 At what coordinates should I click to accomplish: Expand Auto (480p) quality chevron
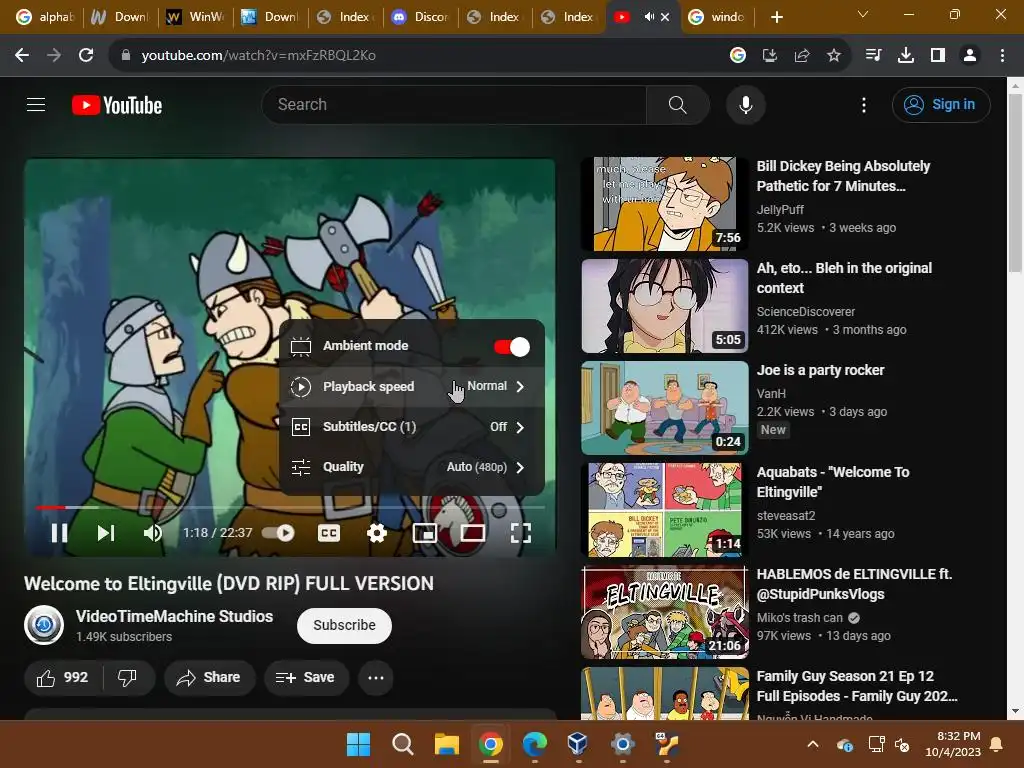click(520, 467)
